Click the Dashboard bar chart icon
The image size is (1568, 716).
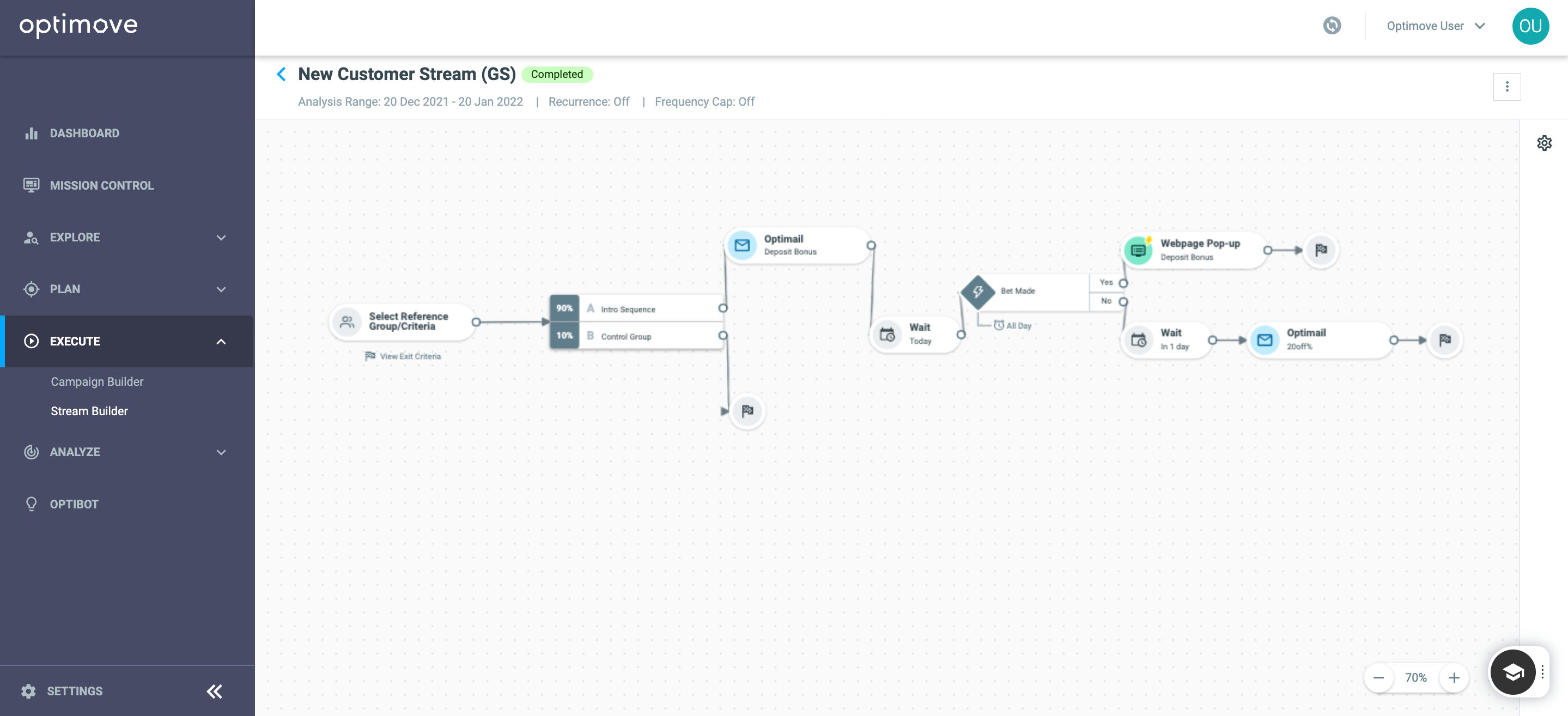pyautogui.click(x=31, y=134)
